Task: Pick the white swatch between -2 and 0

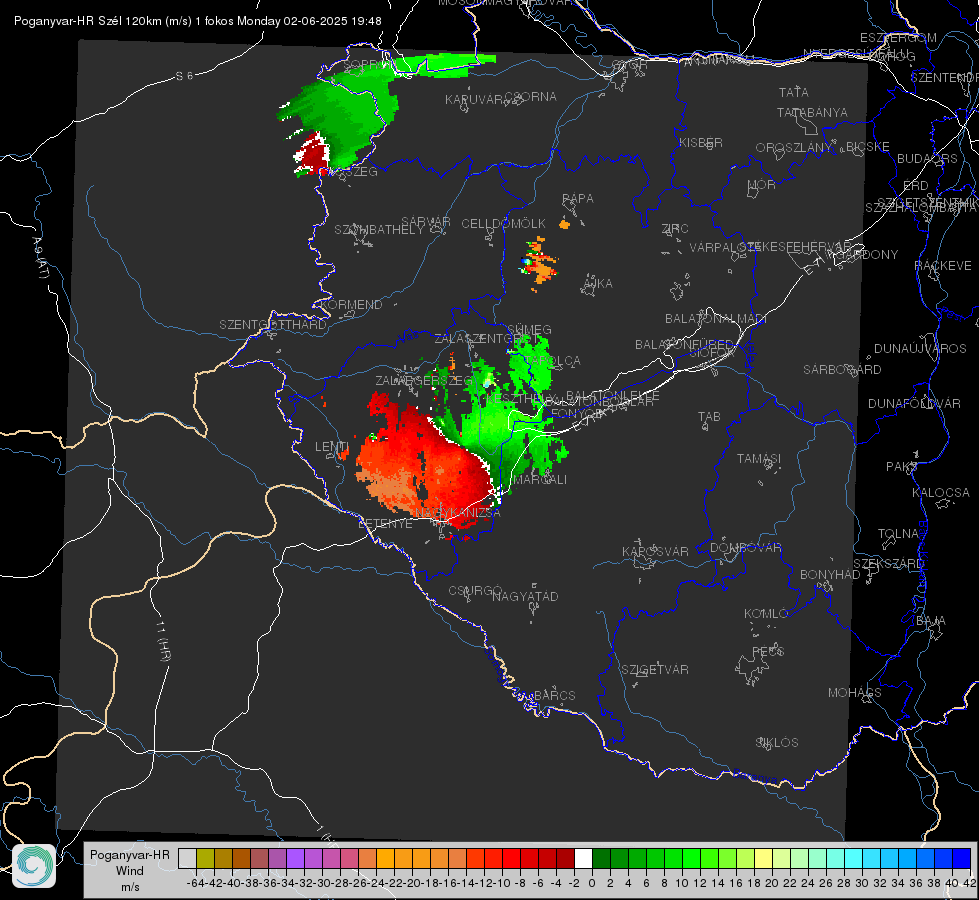Action: [583, 859]
